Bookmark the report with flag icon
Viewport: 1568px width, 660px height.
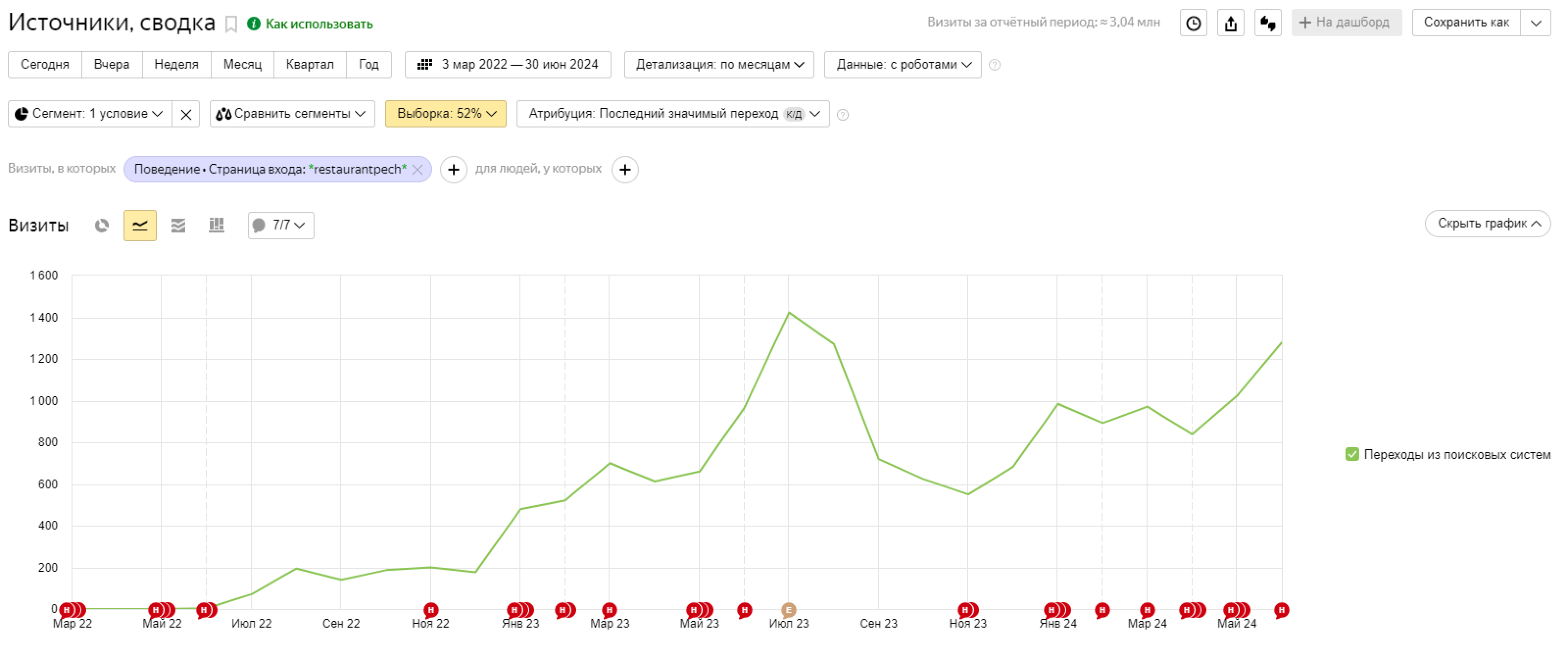point(231,25)
